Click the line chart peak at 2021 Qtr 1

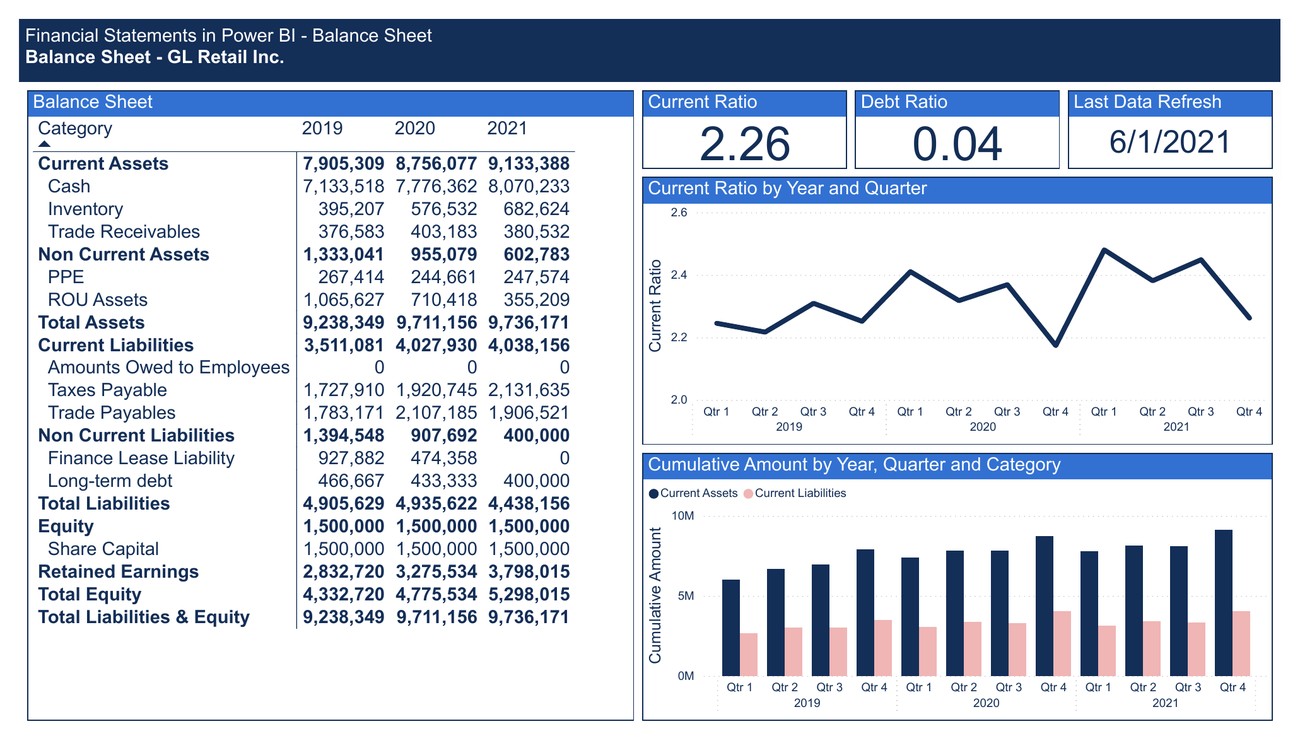point(1103,250)
